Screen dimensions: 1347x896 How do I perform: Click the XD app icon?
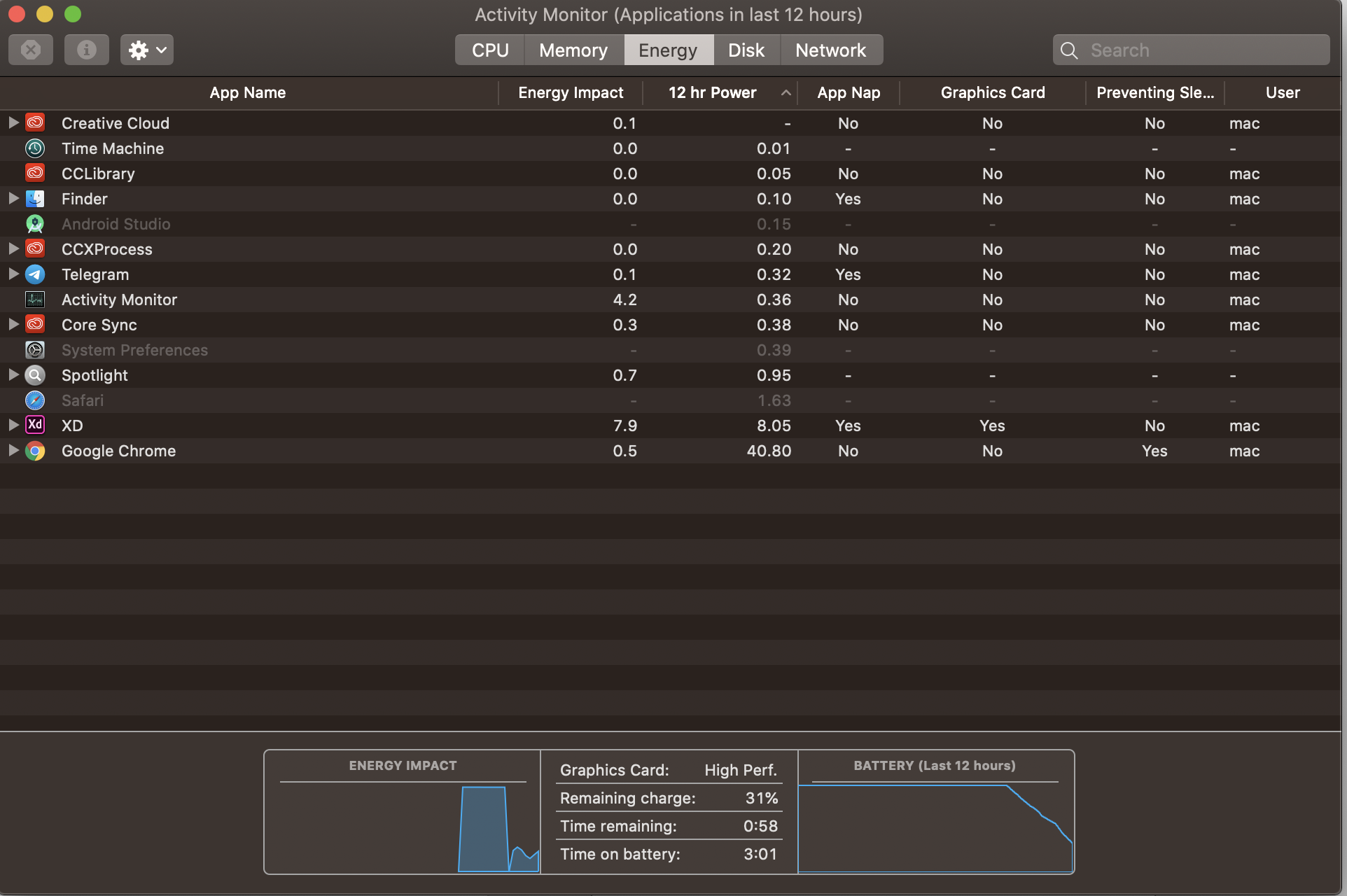pyautogui.click(x=35, y=425)
